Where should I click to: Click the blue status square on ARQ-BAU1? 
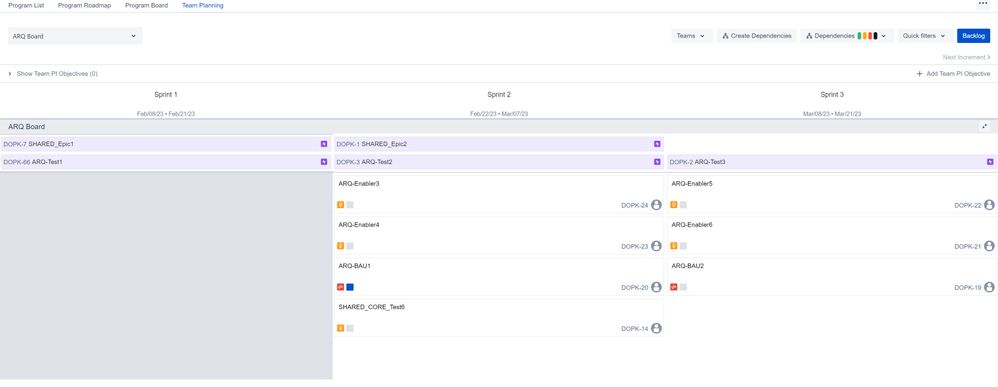coord(350,287)
